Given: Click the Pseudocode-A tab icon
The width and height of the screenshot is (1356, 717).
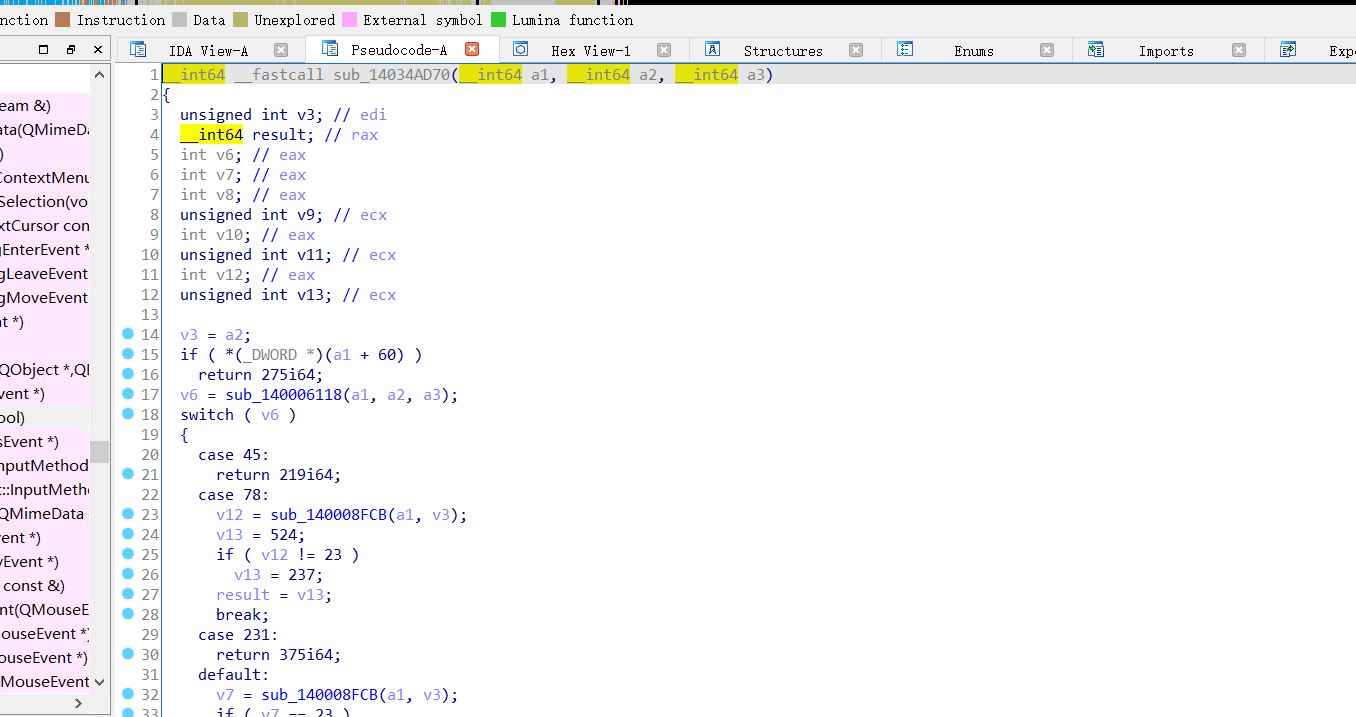Looking at the screenshot, I should (x=330, y=48).
